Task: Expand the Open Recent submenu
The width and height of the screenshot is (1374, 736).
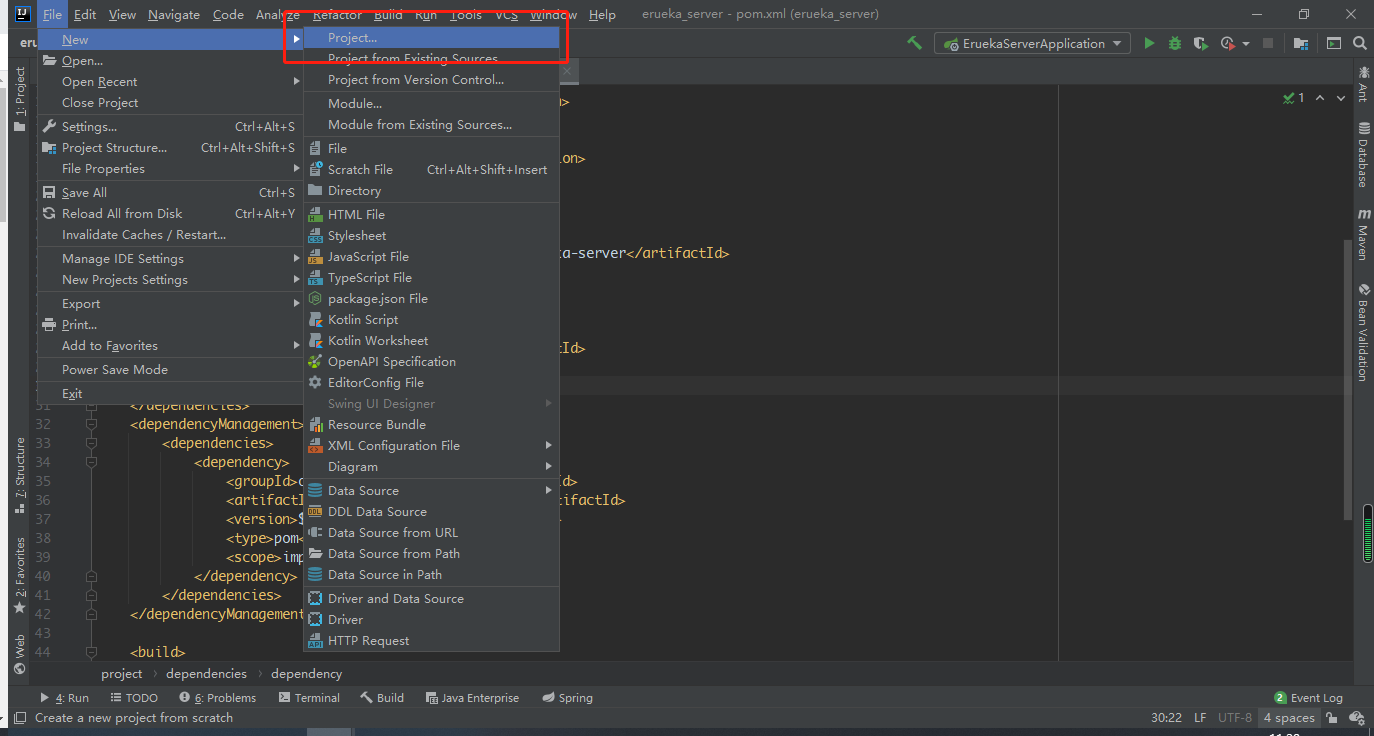Action: pyautogui.click(x=170, y=82)
